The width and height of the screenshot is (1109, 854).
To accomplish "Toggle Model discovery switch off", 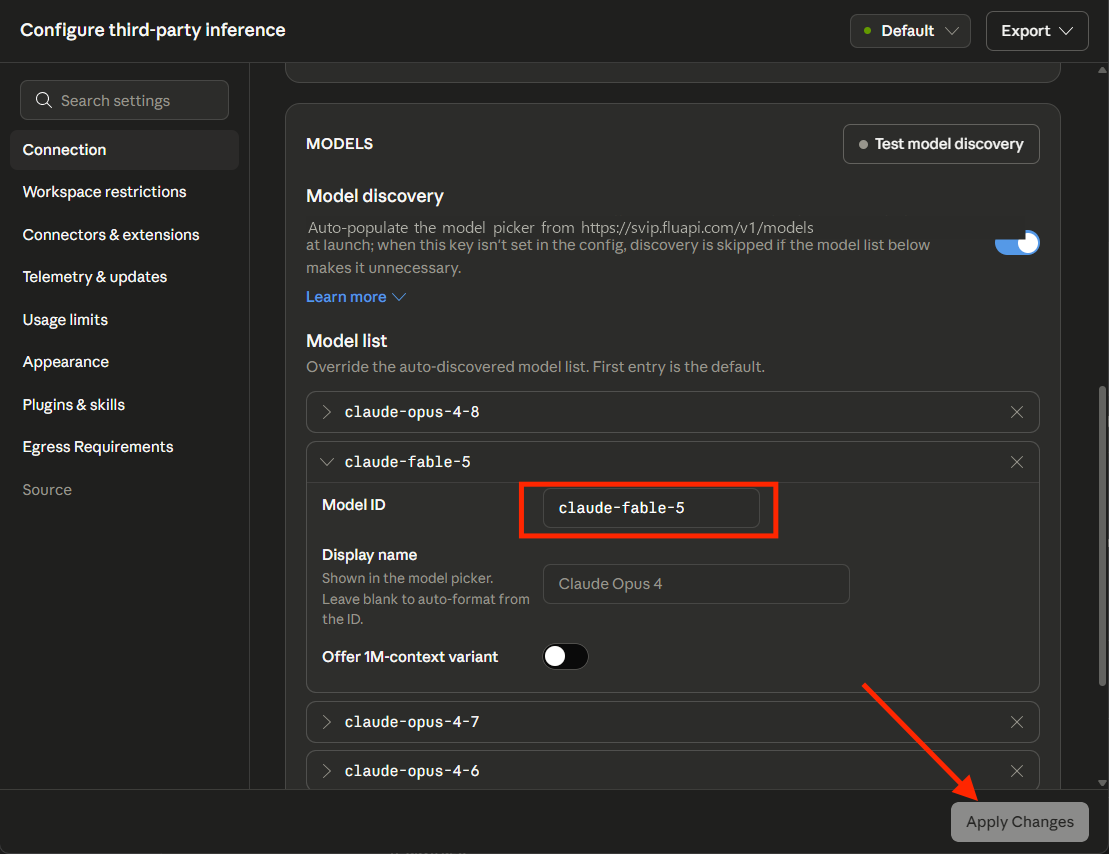I will [x=1016, y=243].
